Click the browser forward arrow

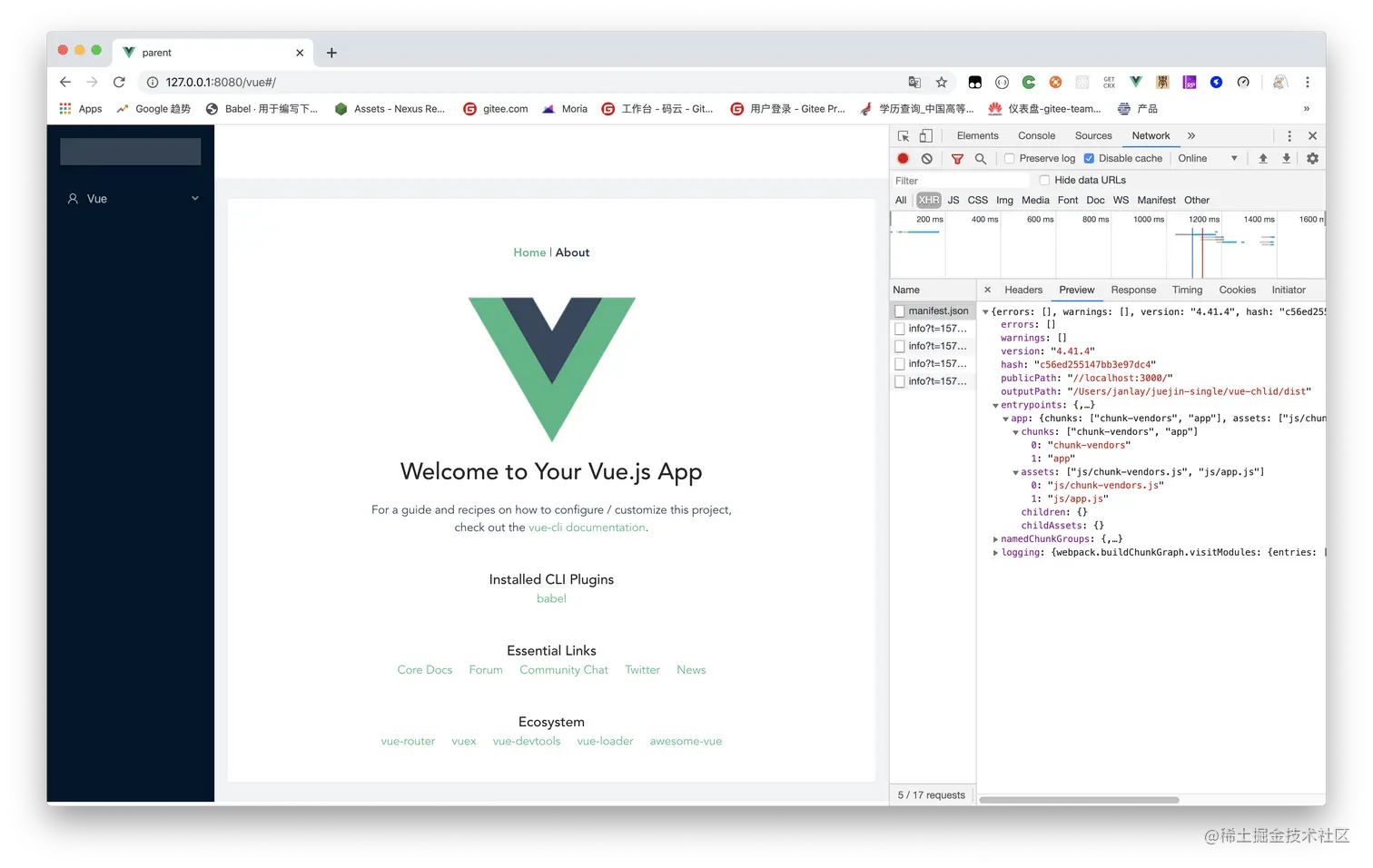point(92,82)
